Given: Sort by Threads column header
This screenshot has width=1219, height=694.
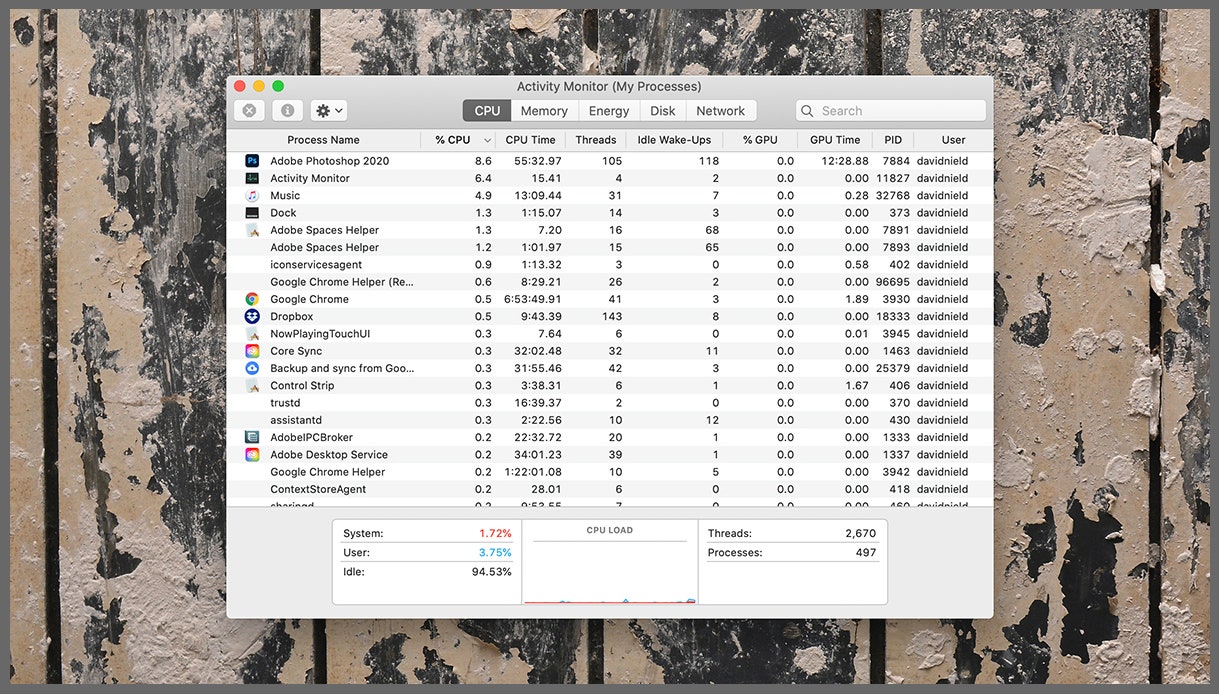Looking at the screenshot, I should [x=596, y=140].
